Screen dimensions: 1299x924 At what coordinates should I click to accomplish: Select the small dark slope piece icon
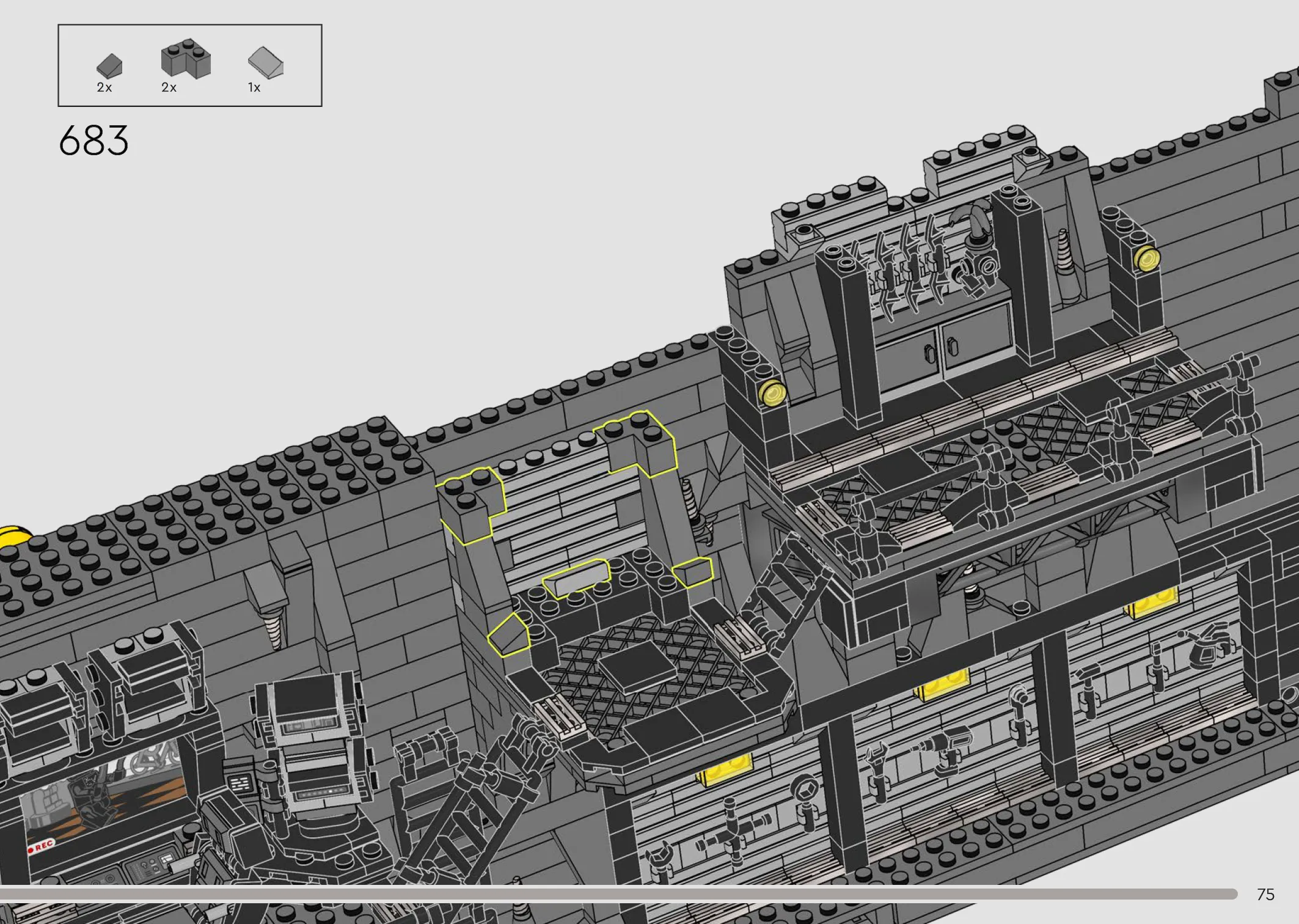coord(109,65)
